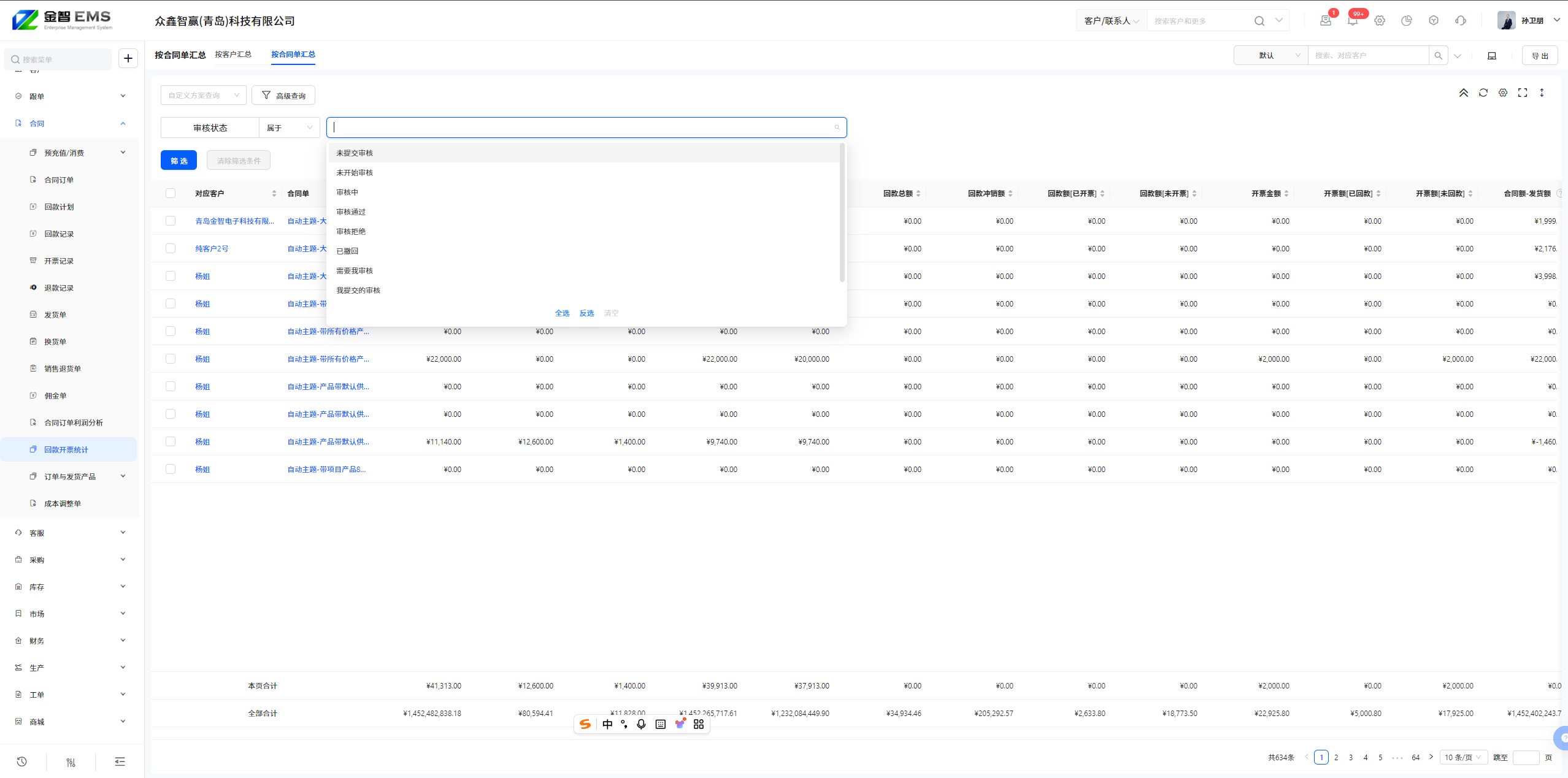Viewport: 1568px width, 778px height.
Task: Click the 全选 link in dropdown
Action: pos(562,313)
